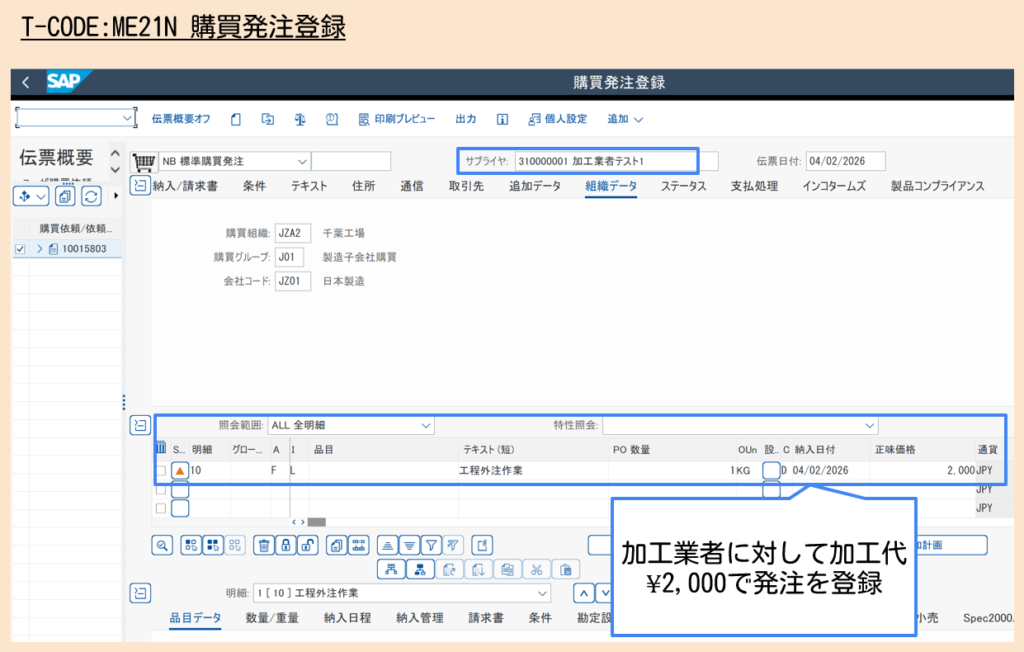
Task: Click the 出力 button in the toolbar
Action: tap(465, 118)
